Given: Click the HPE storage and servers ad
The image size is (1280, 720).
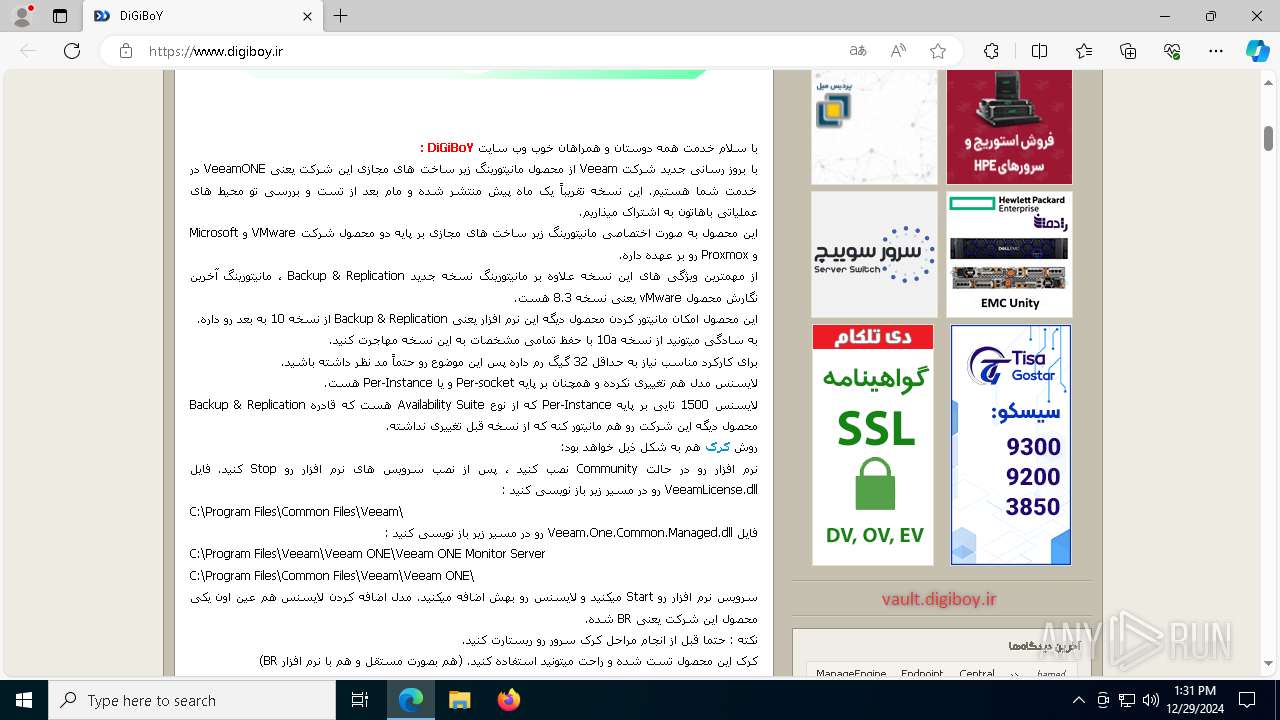Looking at the screenshot, I should point(1009,127).
